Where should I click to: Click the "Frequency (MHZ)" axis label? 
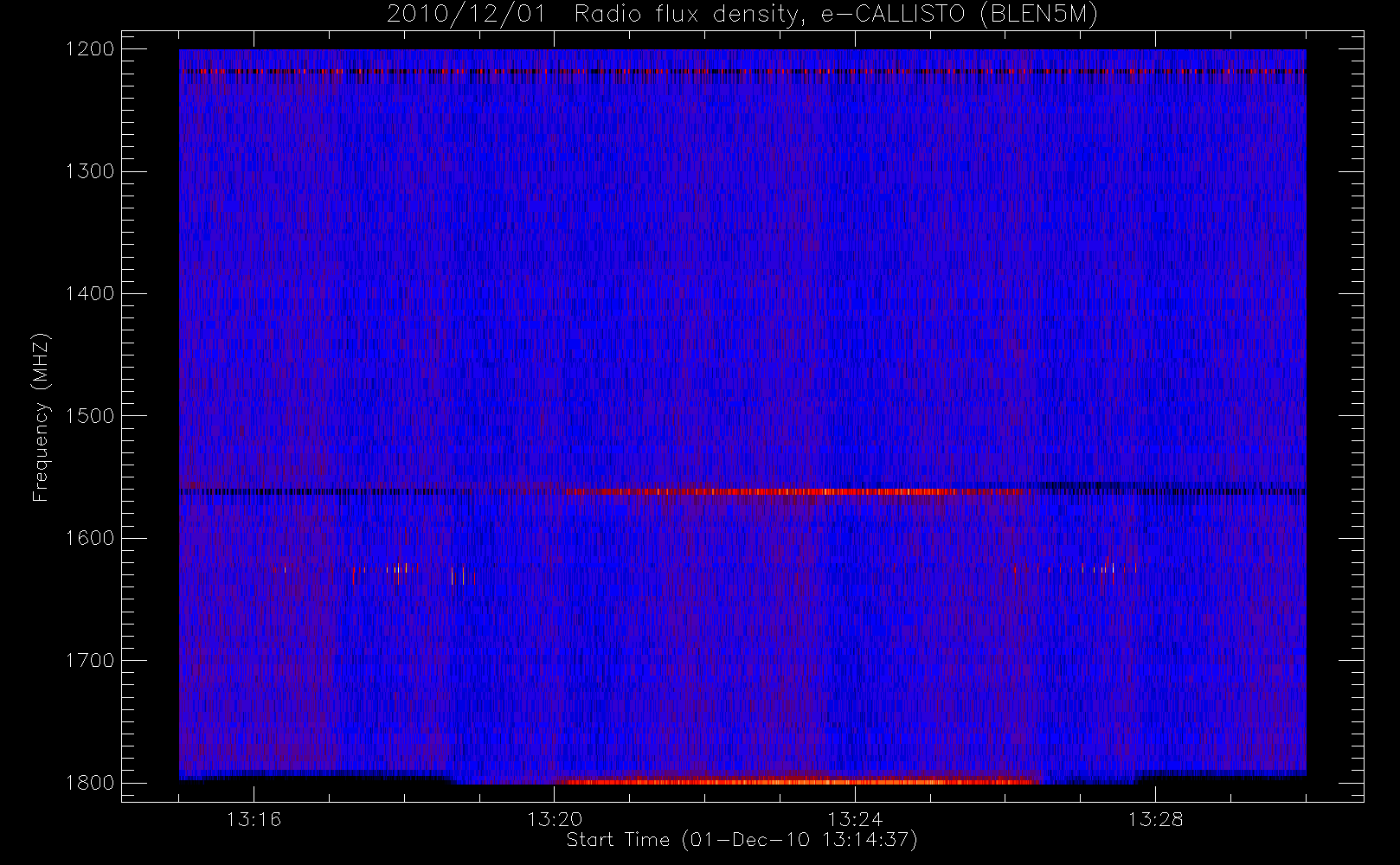[x=41, y=417]
